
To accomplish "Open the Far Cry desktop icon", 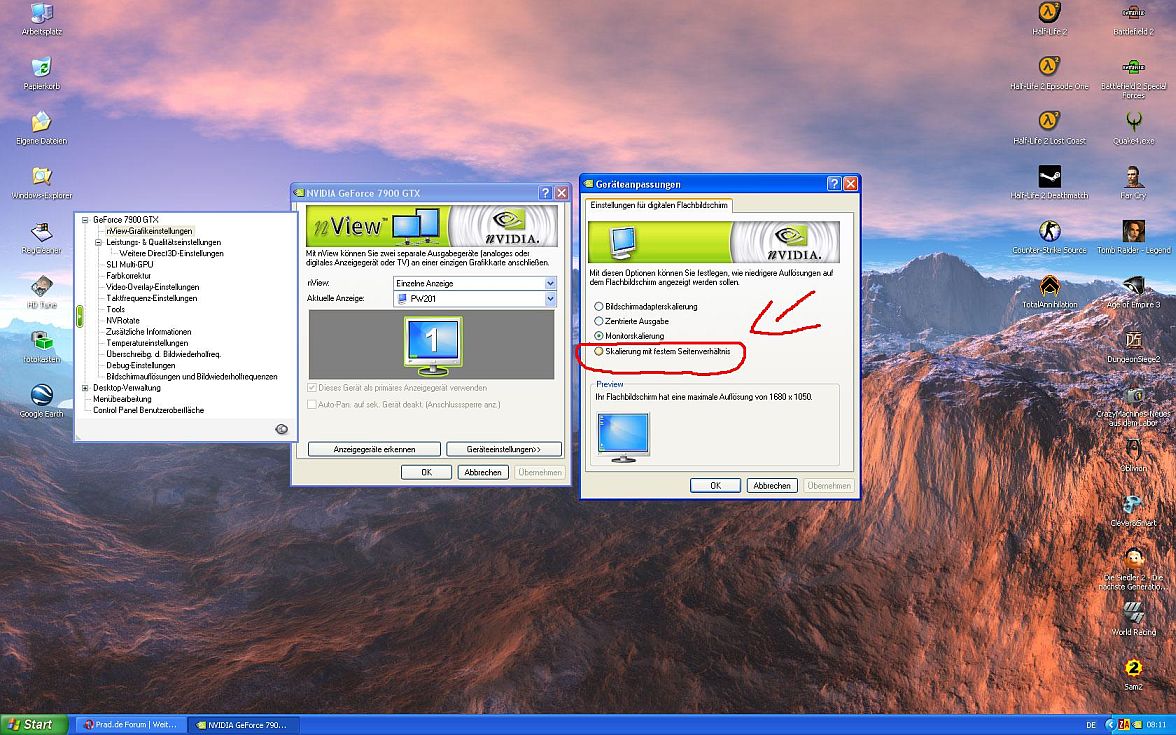I will [1133, 178].
